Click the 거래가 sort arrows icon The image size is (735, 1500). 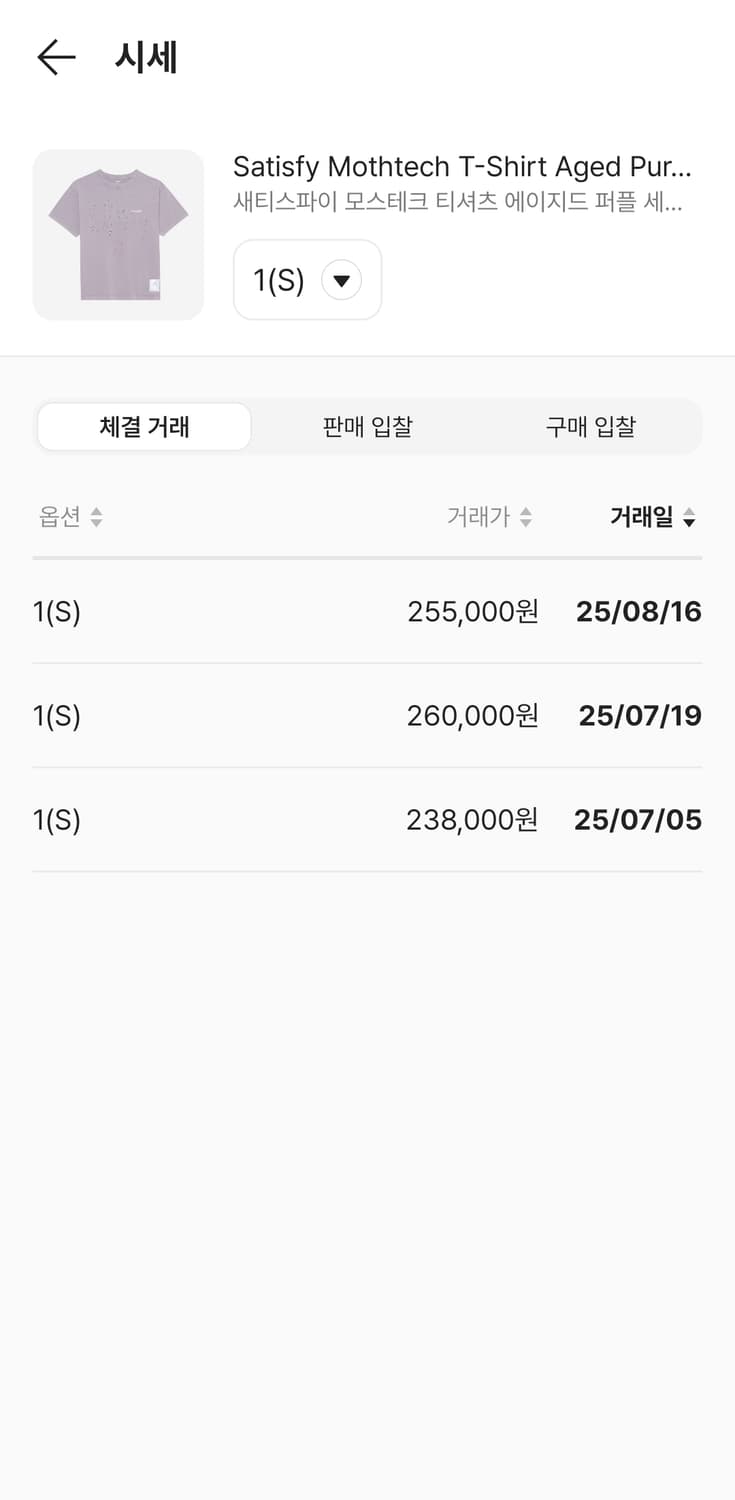tap(526, 517)
